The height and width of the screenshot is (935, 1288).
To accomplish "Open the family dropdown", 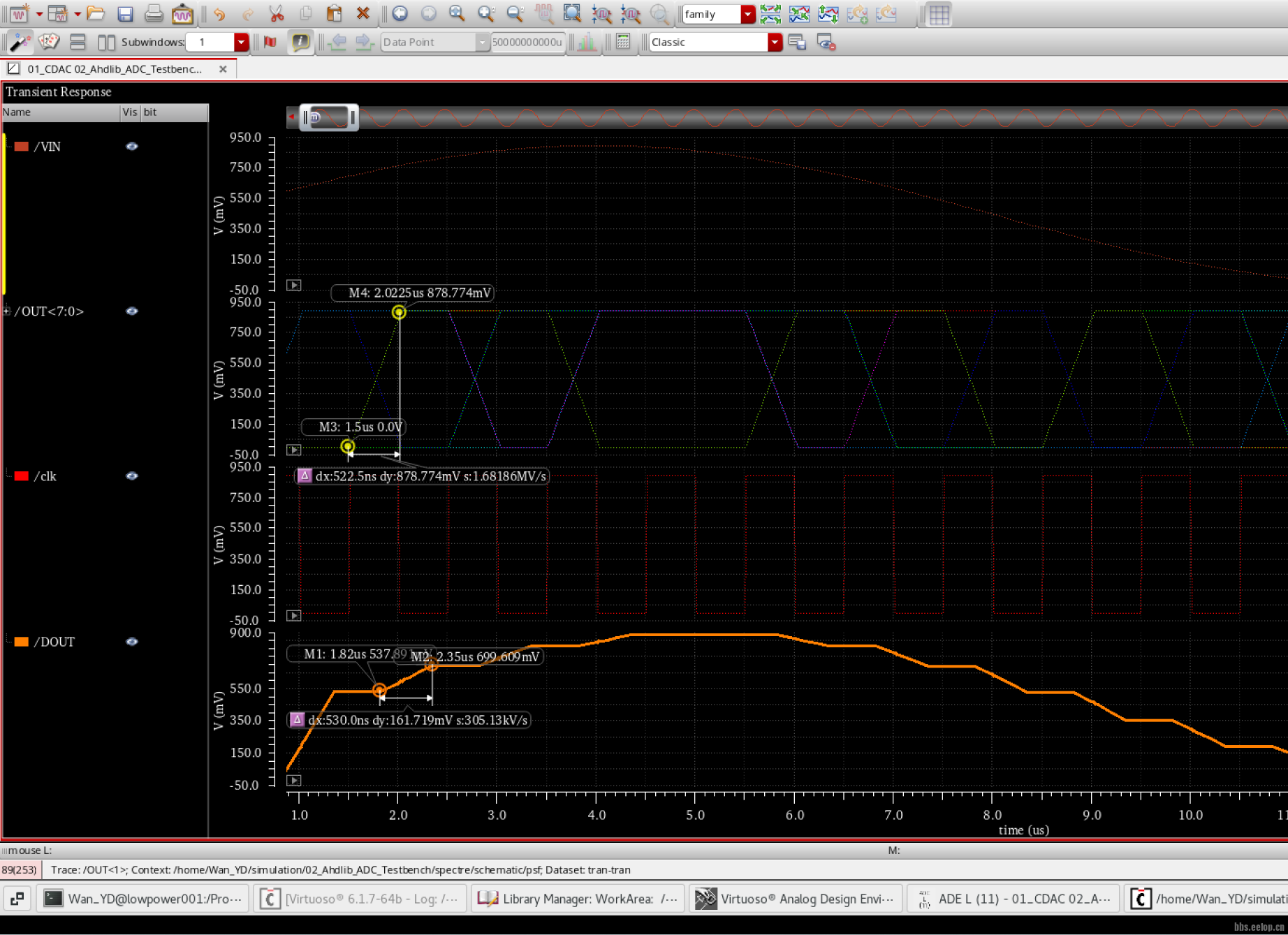I will 748,14.
